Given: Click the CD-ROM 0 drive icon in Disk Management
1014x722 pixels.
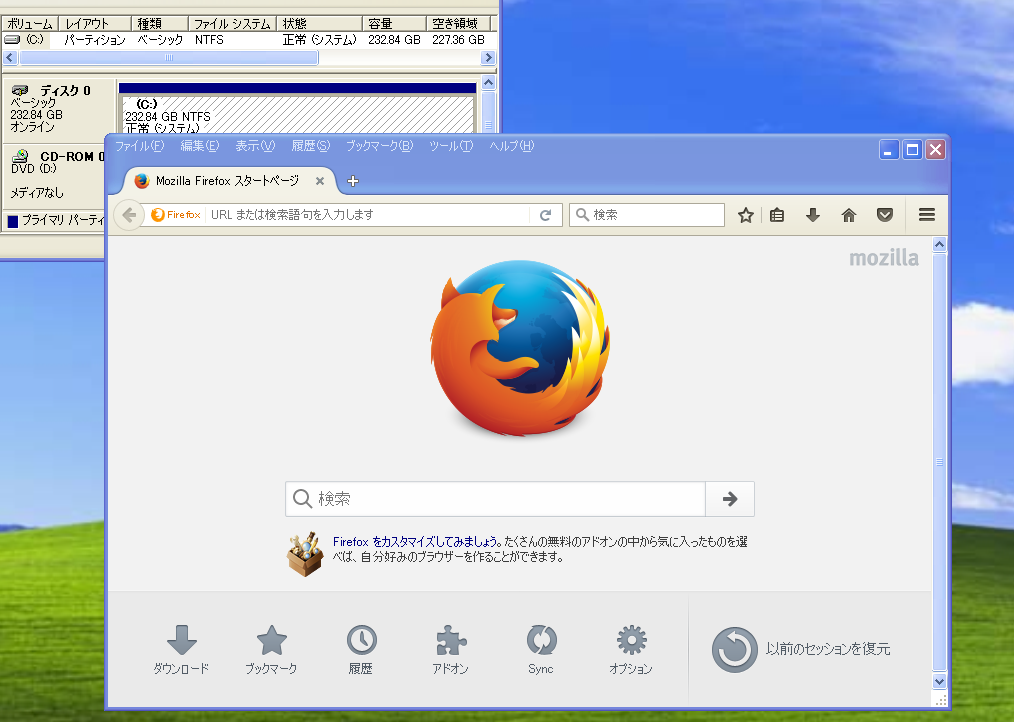Looking at the screenshot, I should pos(20,156).
